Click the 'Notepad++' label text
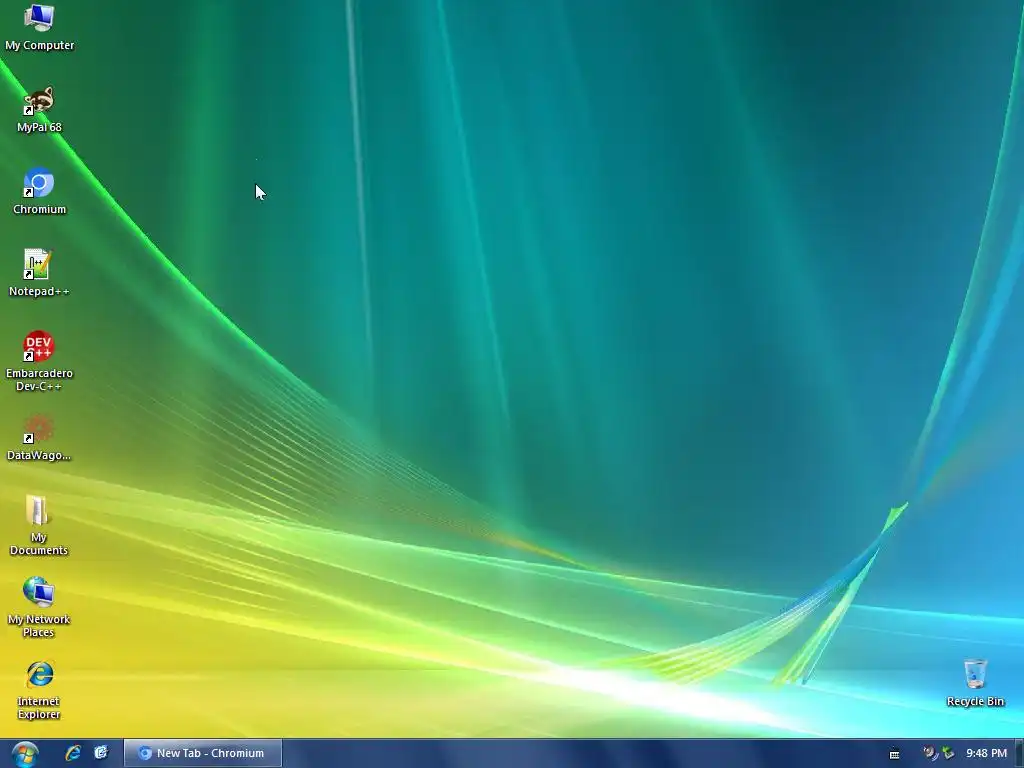The height and width of the screenshot is (768, 1024). tap(39, 291)
